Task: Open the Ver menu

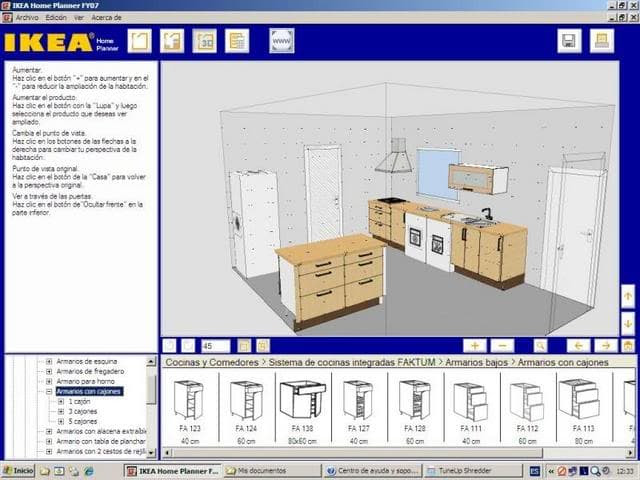Action: tap(79, 18)
